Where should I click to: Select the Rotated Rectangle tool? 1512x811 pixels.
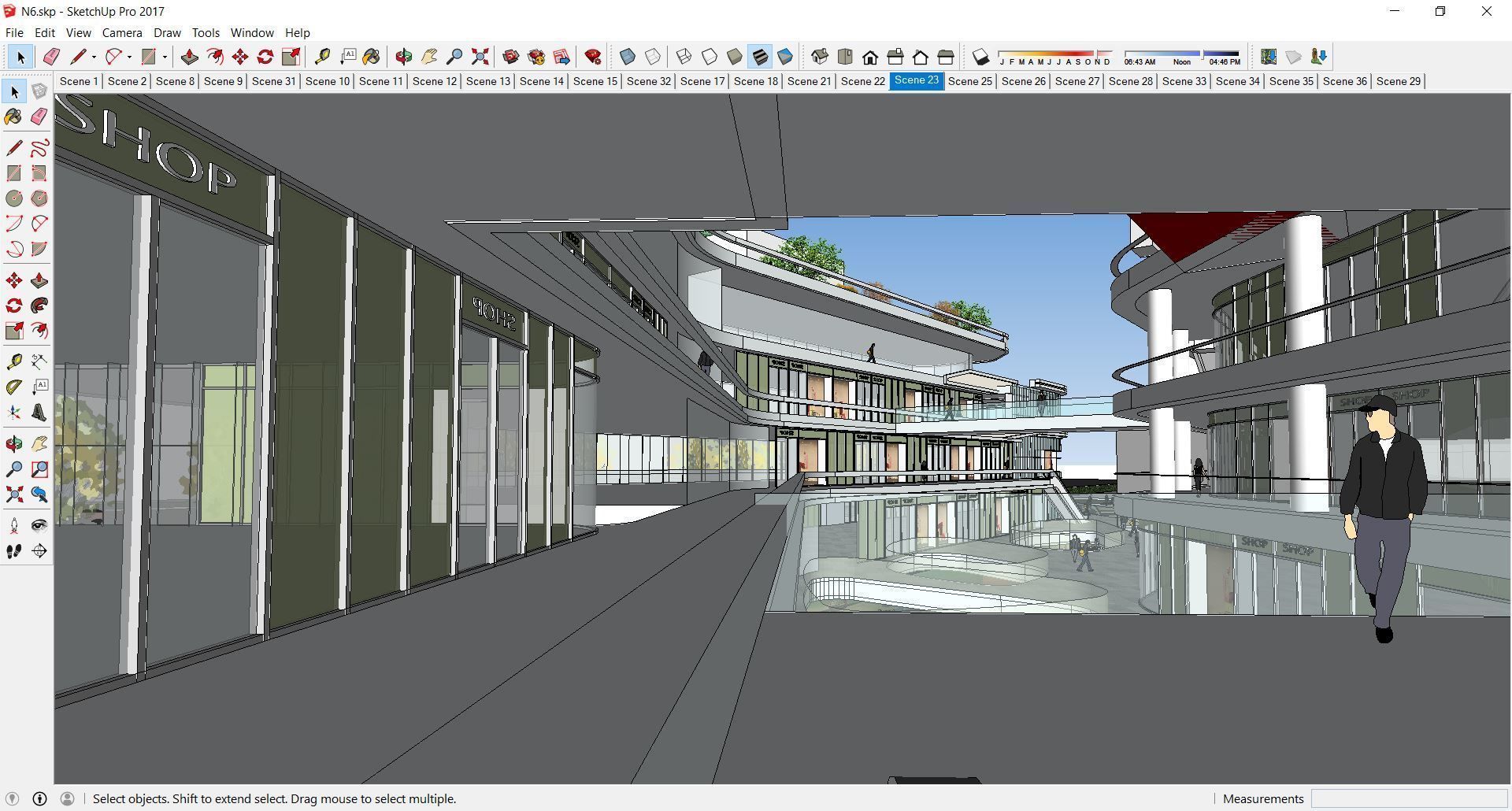[39, 173]
